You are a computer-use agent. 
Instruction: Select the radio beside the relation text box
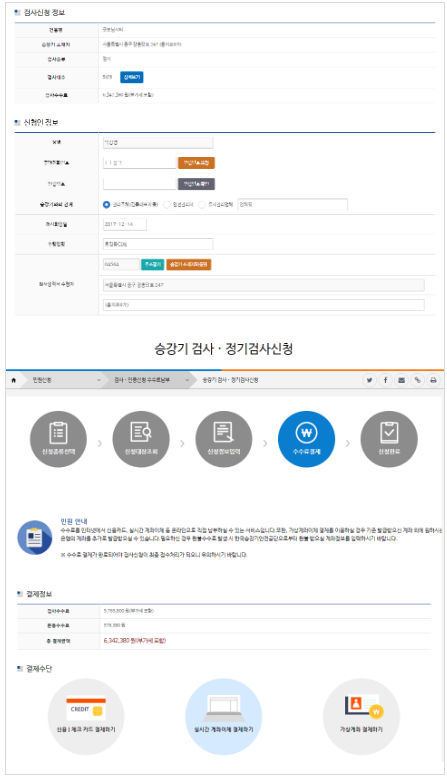(x=202, y=205)
